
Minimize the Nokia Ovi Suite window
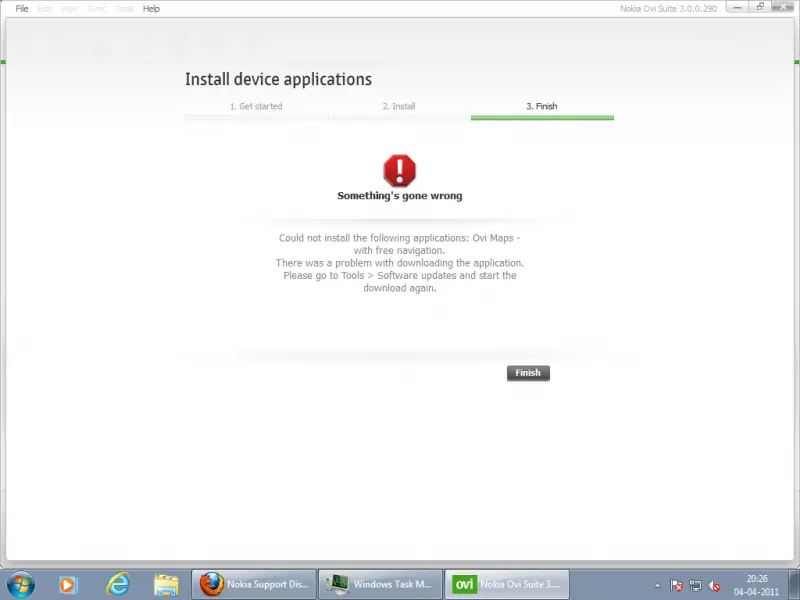tap(737, 7)
